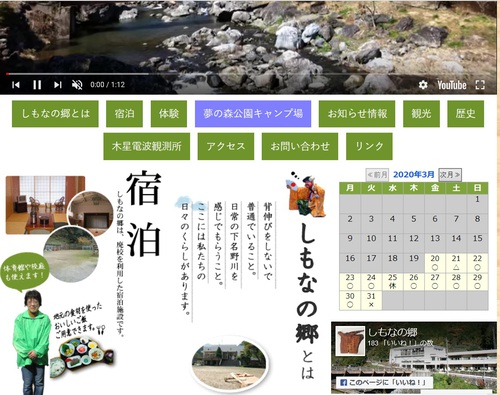Viewport: 500px width, 395px height.
Task: Open しもなの郷とは menu item
Action: click(x=55, y=114)
